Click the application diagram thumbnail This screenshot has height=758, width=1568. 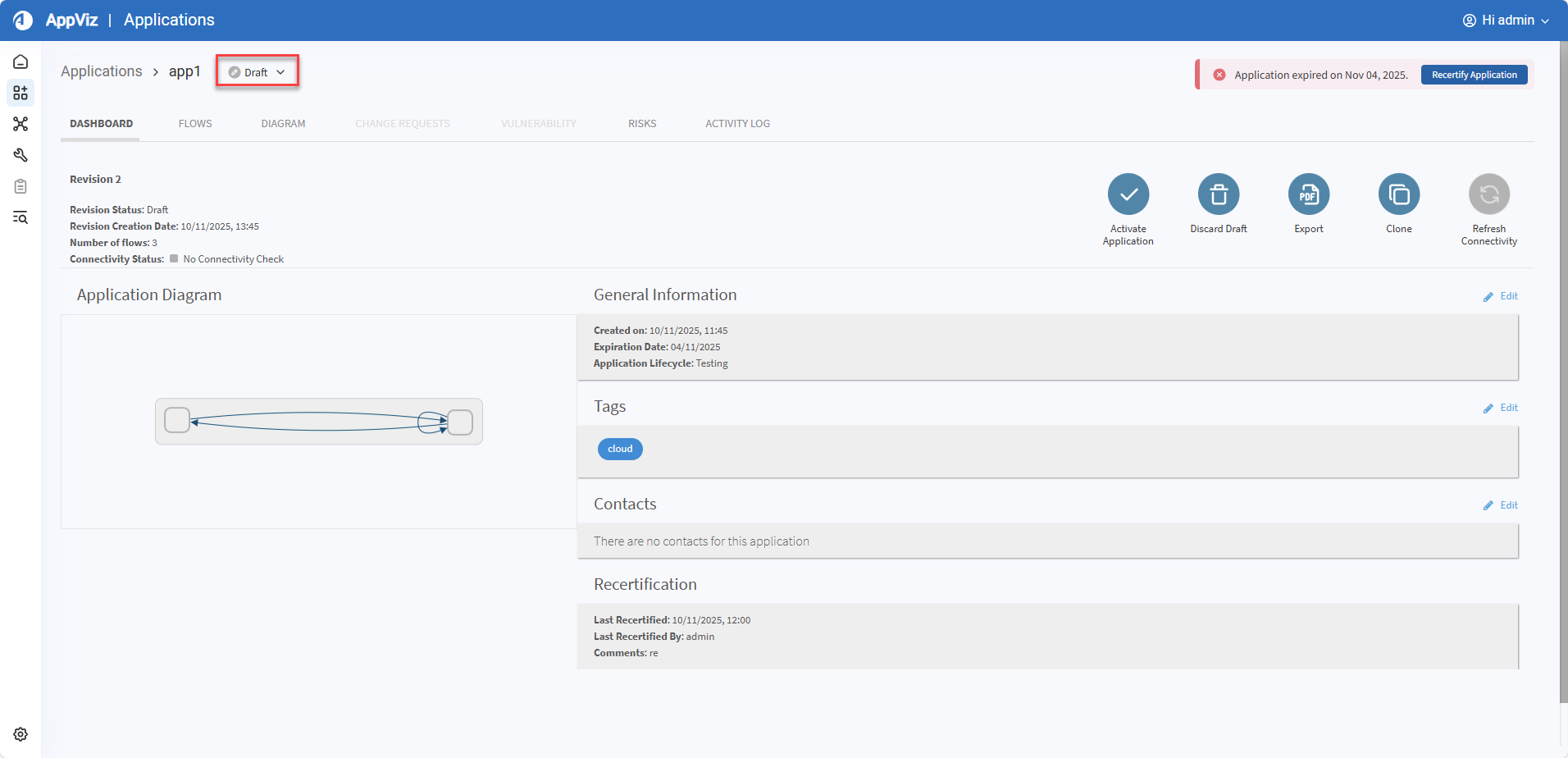318,422
